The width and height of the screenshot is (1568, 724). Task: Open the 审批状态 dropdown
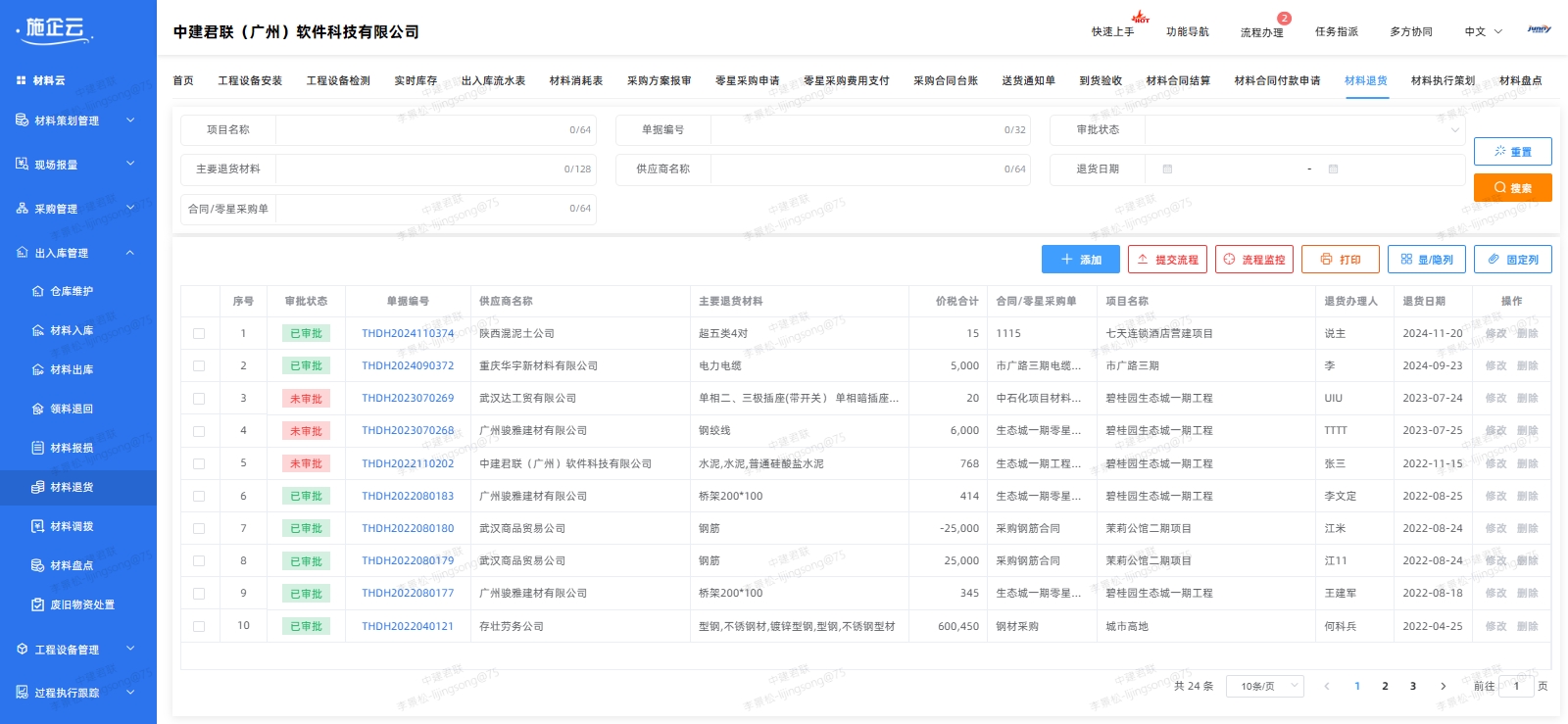tap(1305, 129)
